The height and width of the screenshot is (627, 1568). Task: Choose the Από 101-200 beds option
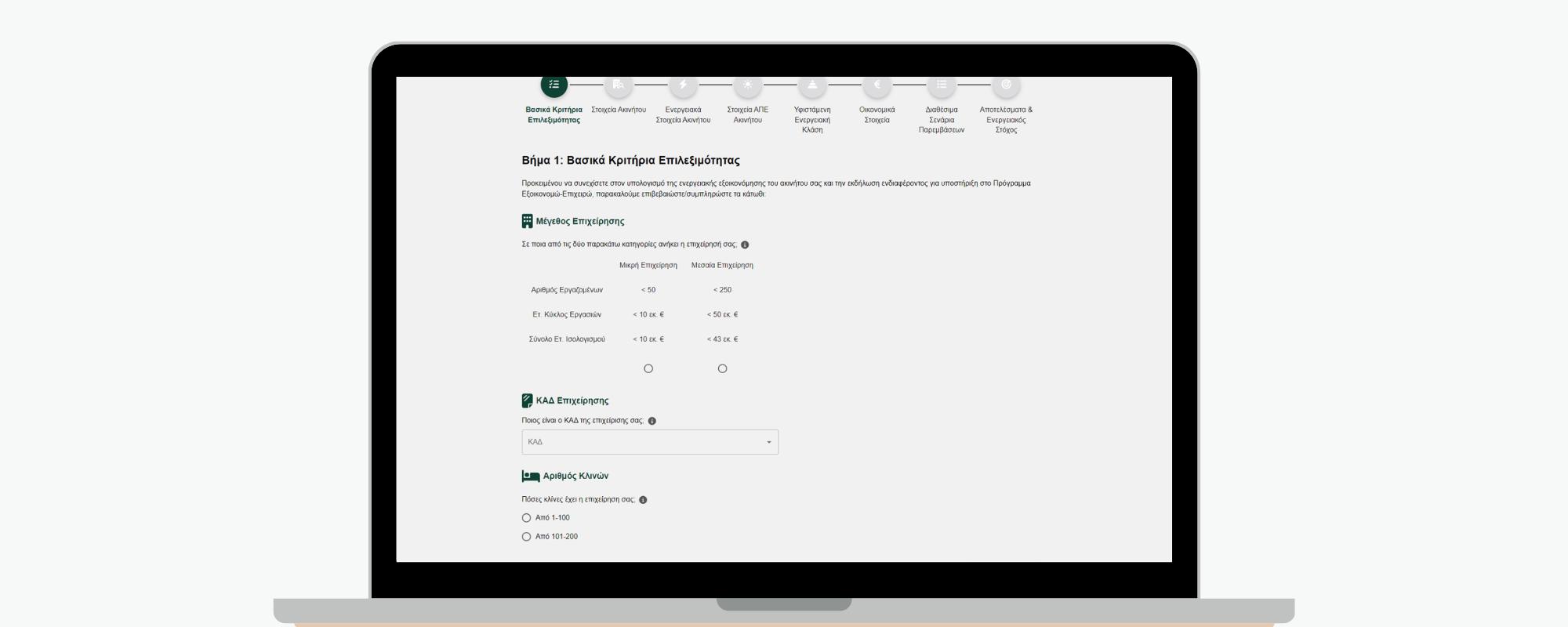(x=526, y=537)
